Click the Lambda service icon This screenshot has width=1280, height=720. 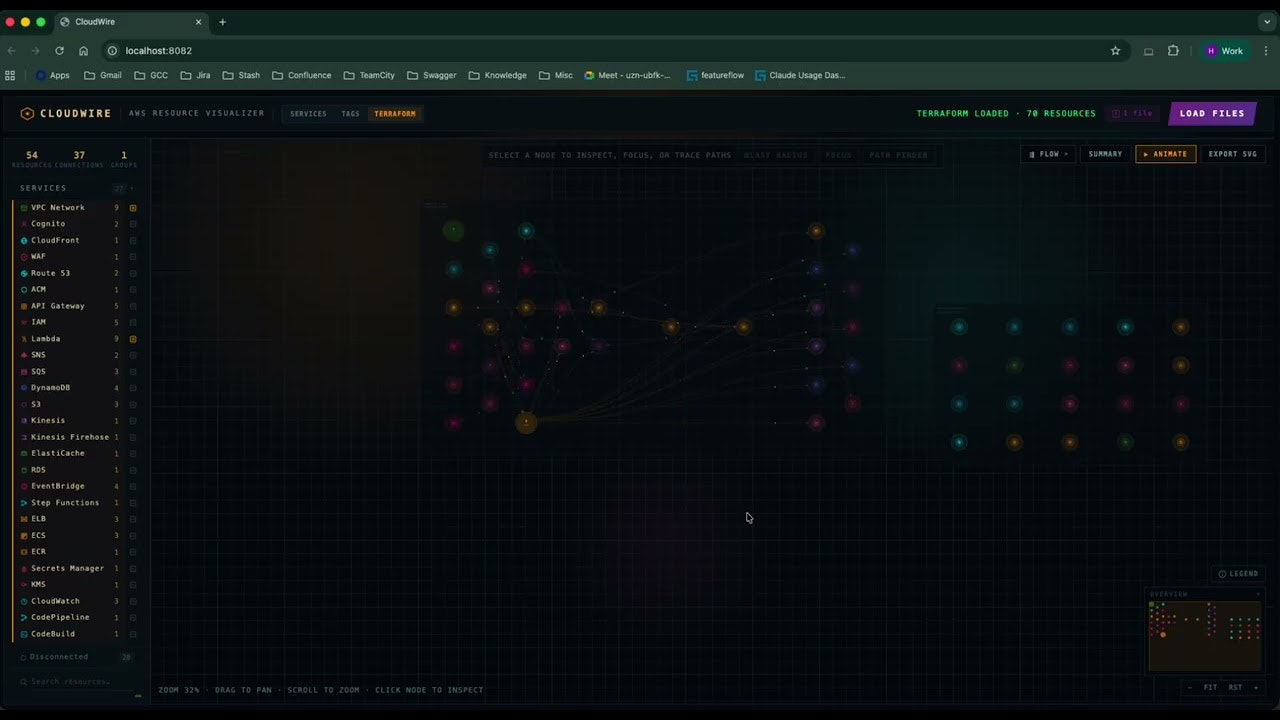(x=24, y=339)
